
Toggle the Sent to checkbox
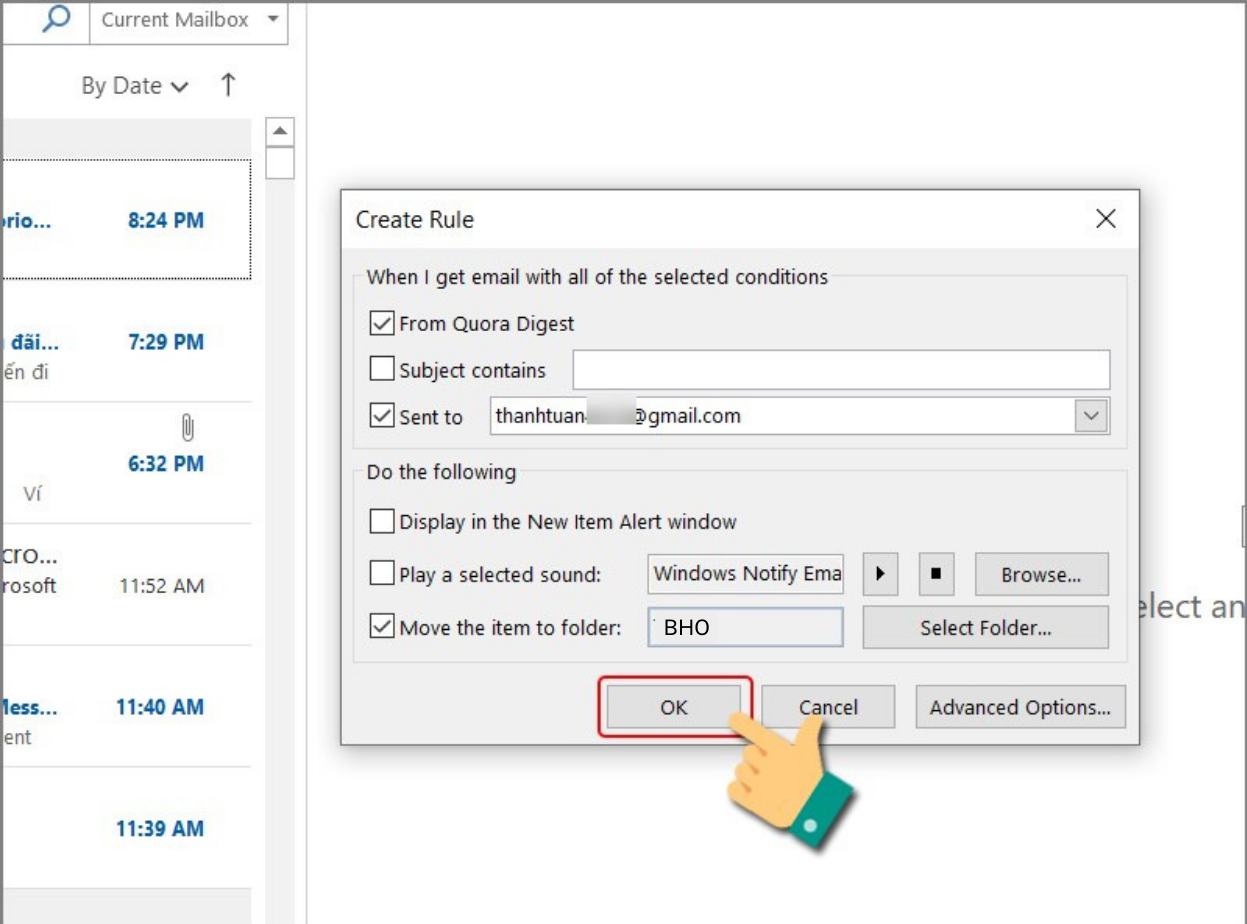click(x=382, y=416)
